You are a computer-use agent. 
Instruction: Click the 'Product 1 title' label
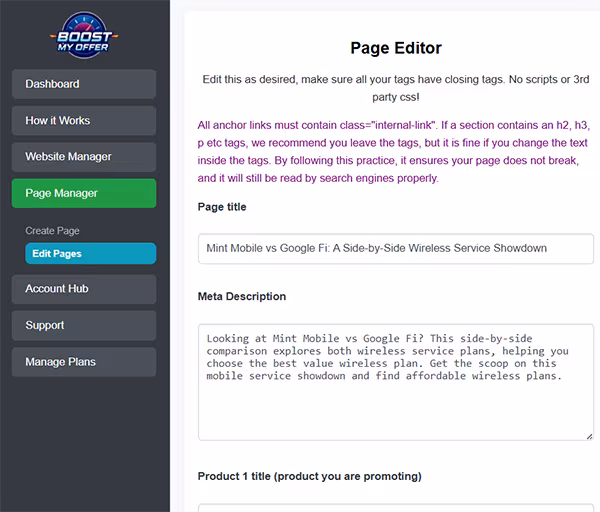point(310,476)
